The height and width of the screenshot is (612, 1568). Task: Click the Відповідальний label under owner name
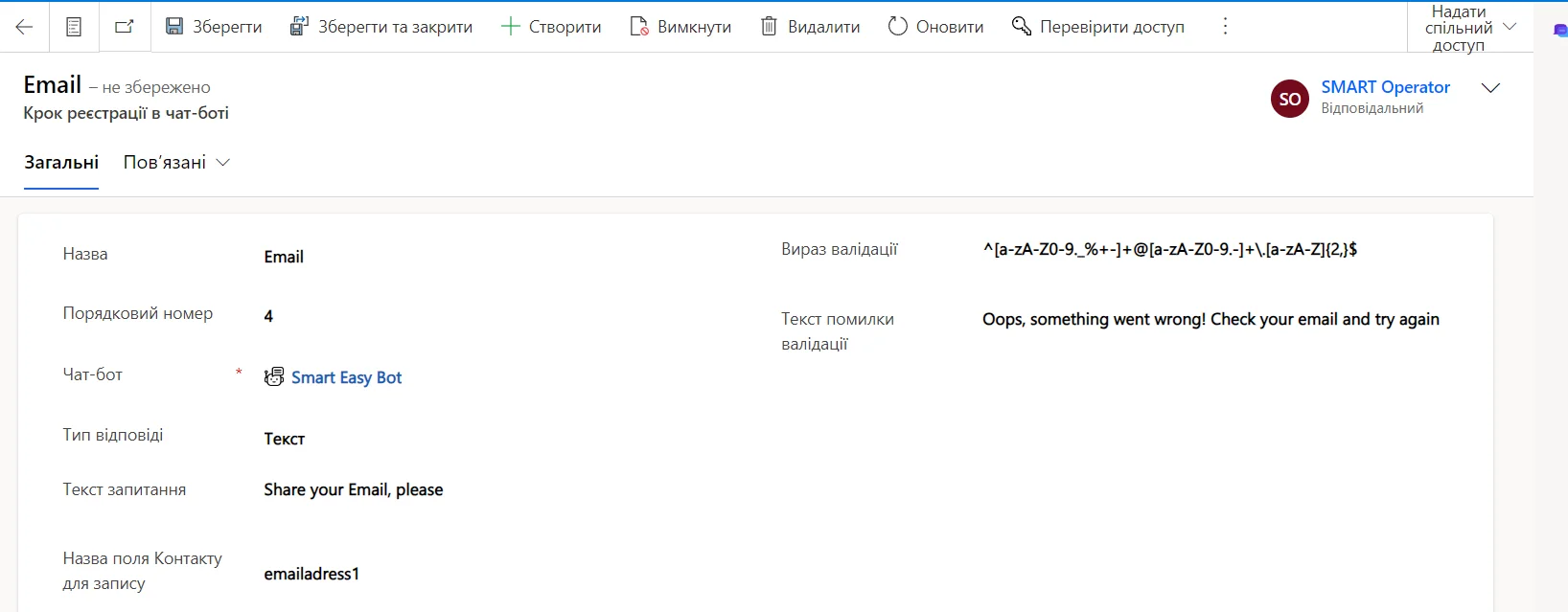point(1372,108)
